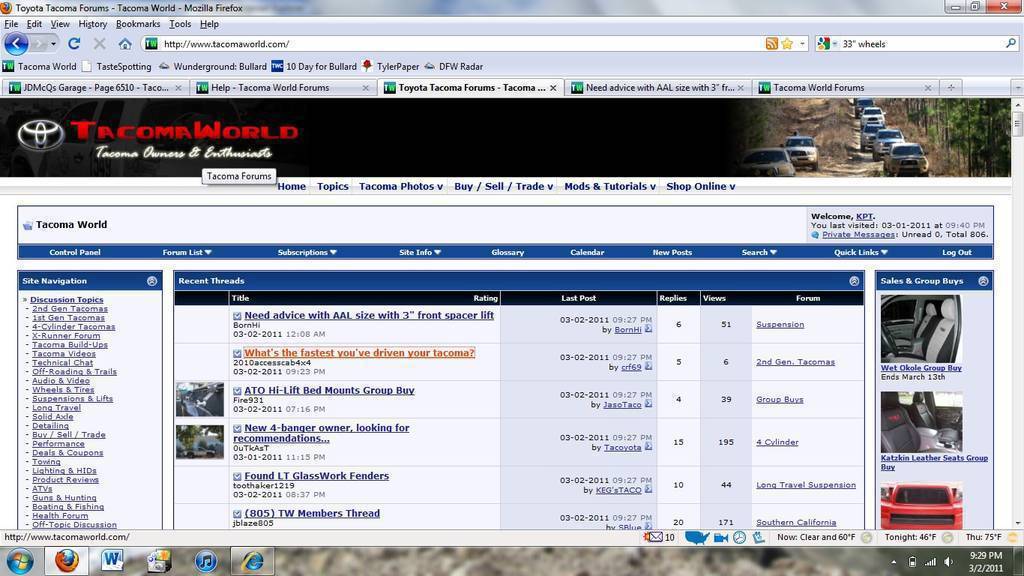
Task: Launch Internet Explorer from the taskbar
Action: (x=253, y=561)
